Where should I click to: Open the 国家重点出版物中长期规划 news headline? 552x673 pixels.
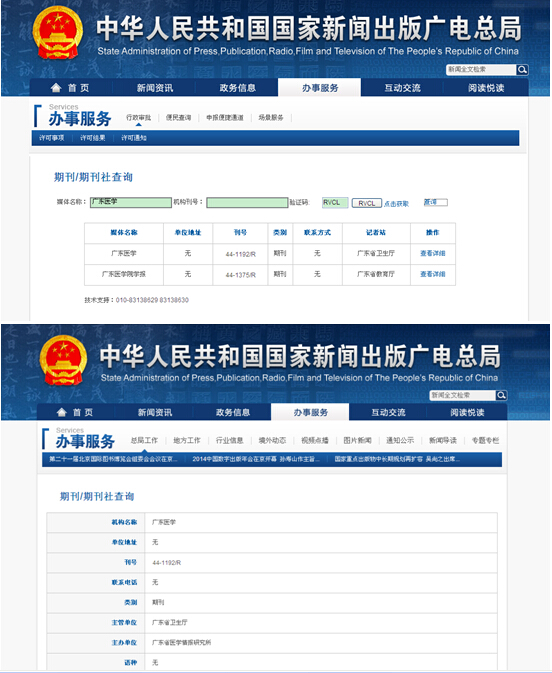tap(397, 459)
